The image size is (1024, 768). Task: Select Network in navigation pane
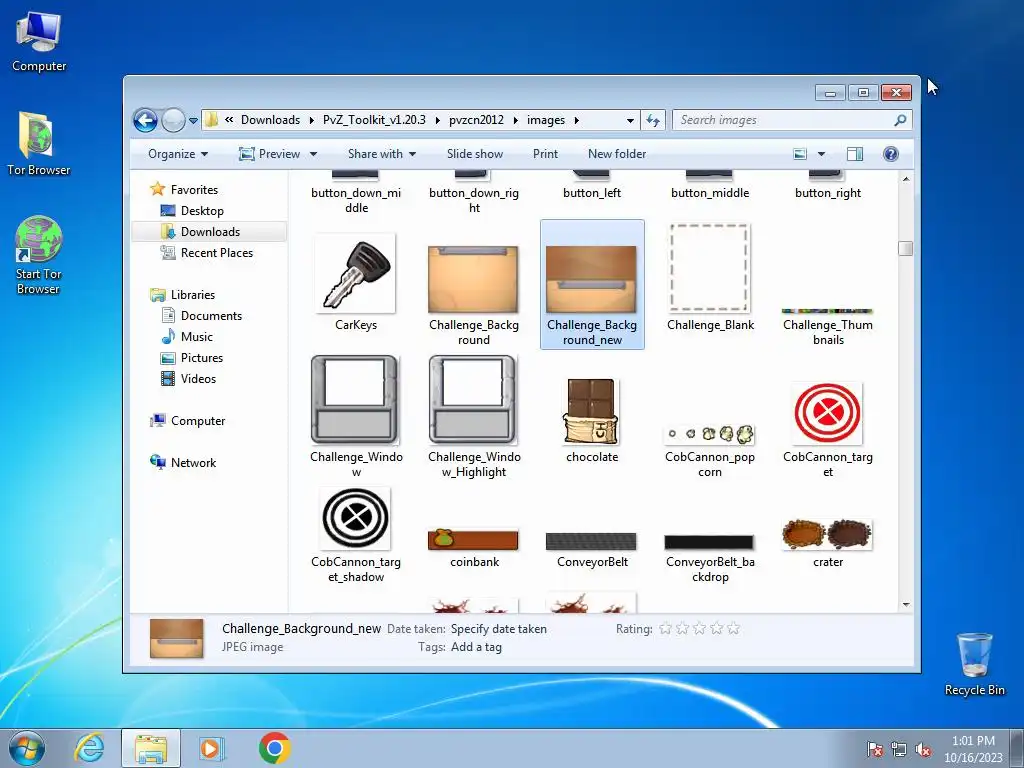pyautogui.click(x=193, y=463)
